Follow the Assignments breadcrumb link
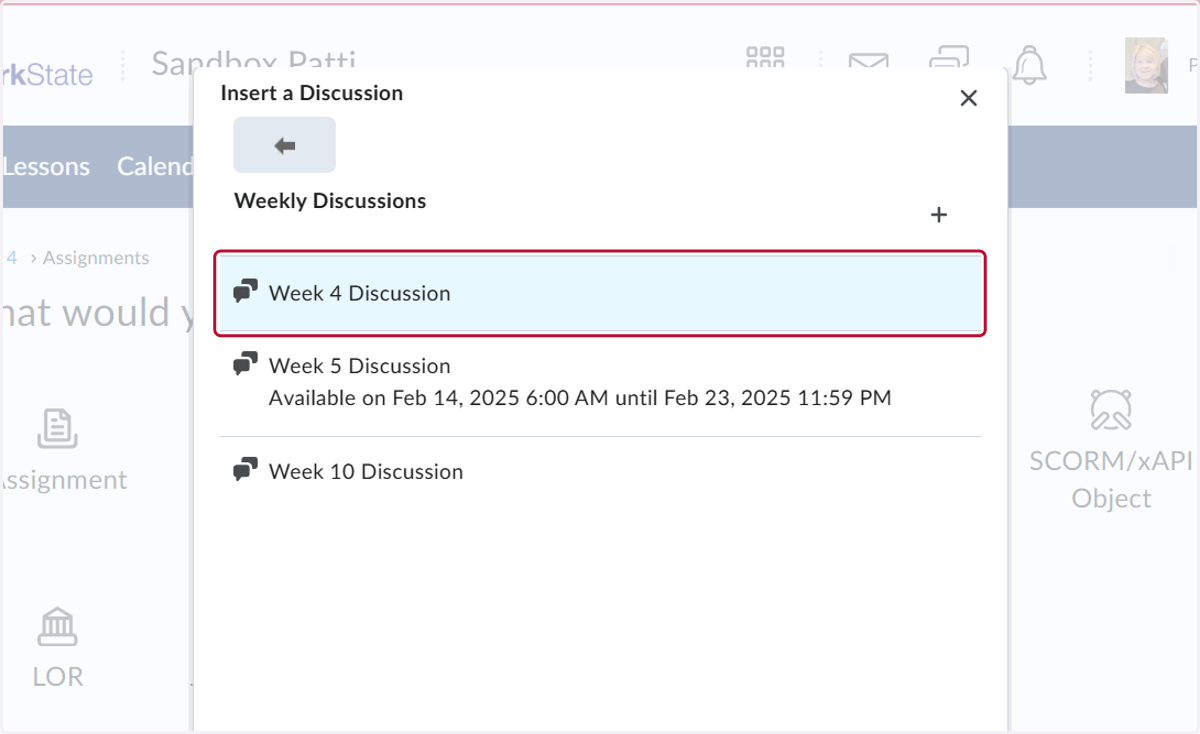The height and width of the screenshot is (734, 1200). pyautogui.click(x=96, y=258)
